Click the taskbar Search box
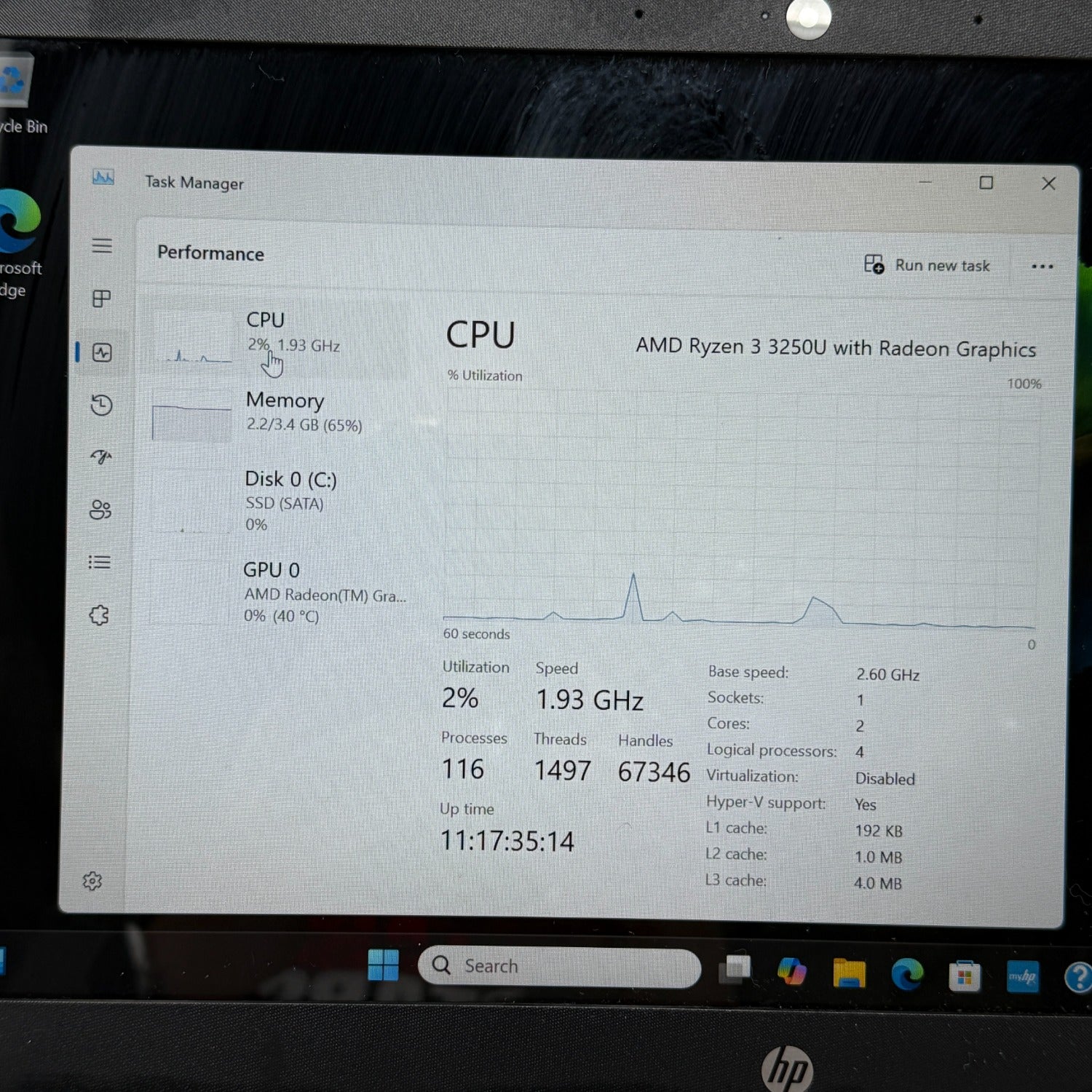 (x=559, y=967)
